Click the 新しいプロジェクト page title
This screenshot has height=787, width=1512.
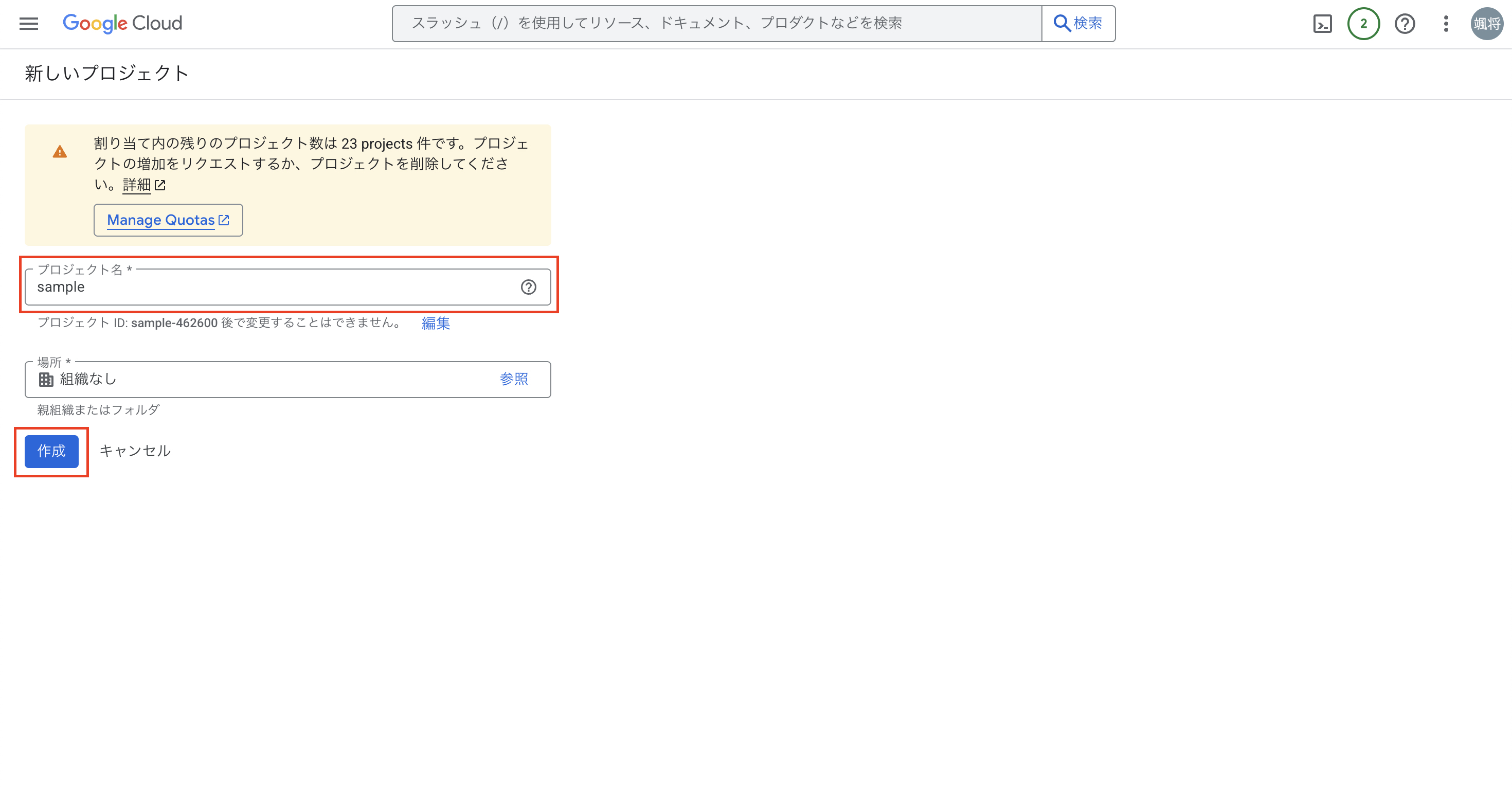tap(106, 74)
